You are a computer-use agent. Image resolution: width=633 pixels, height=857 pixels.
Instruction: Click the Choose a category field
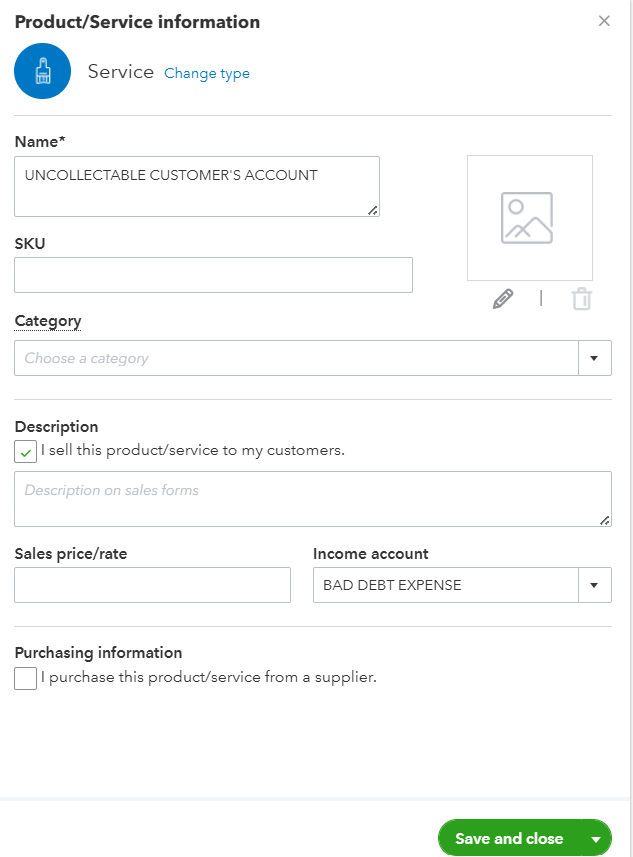point(296,358)
